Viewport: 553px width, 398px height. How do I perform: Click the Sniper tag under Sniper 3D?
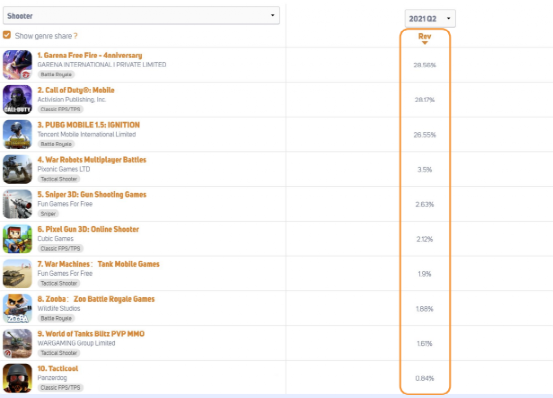coord(48,214)
